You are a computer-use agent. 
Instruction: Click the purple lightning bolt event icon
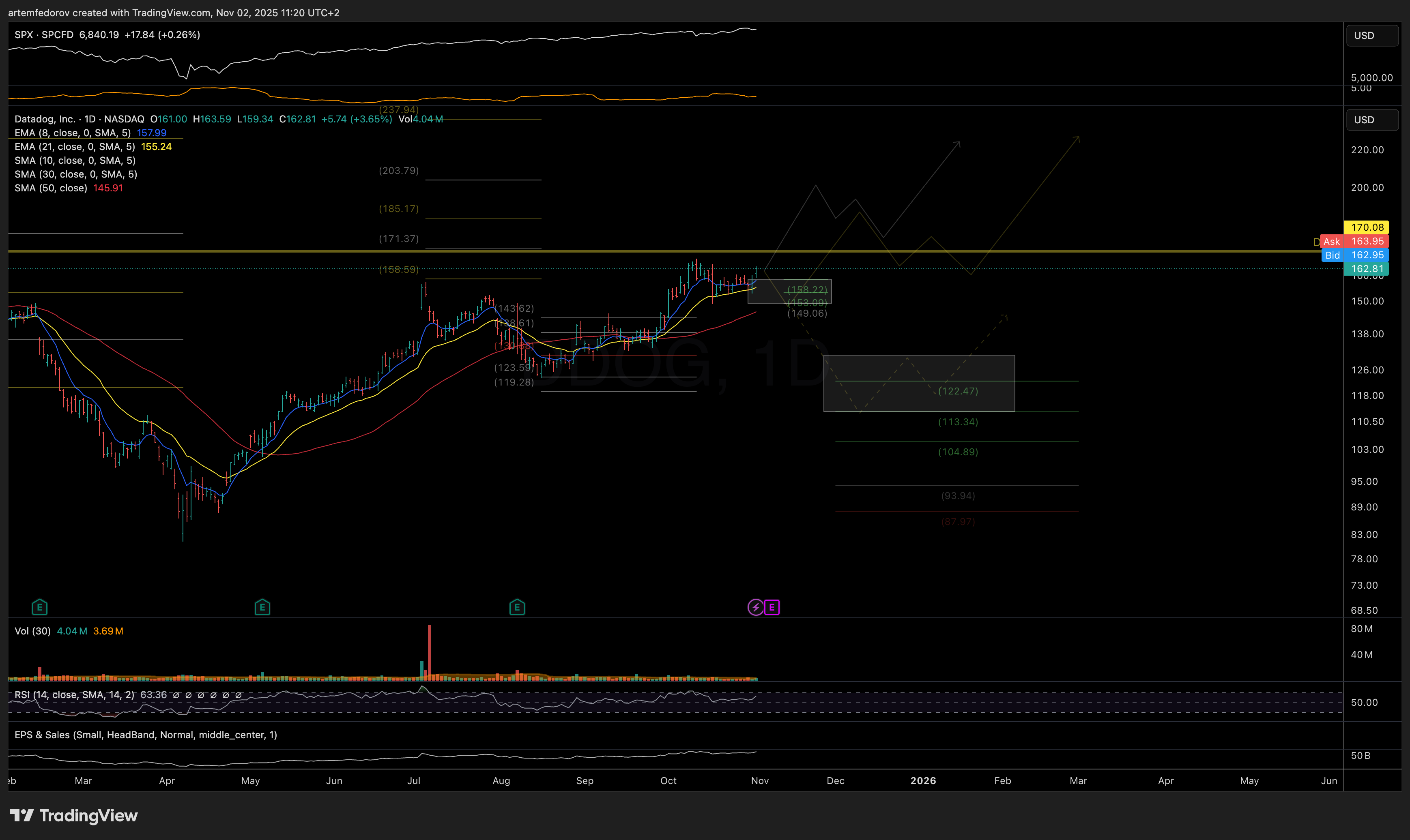click(755, 607)
